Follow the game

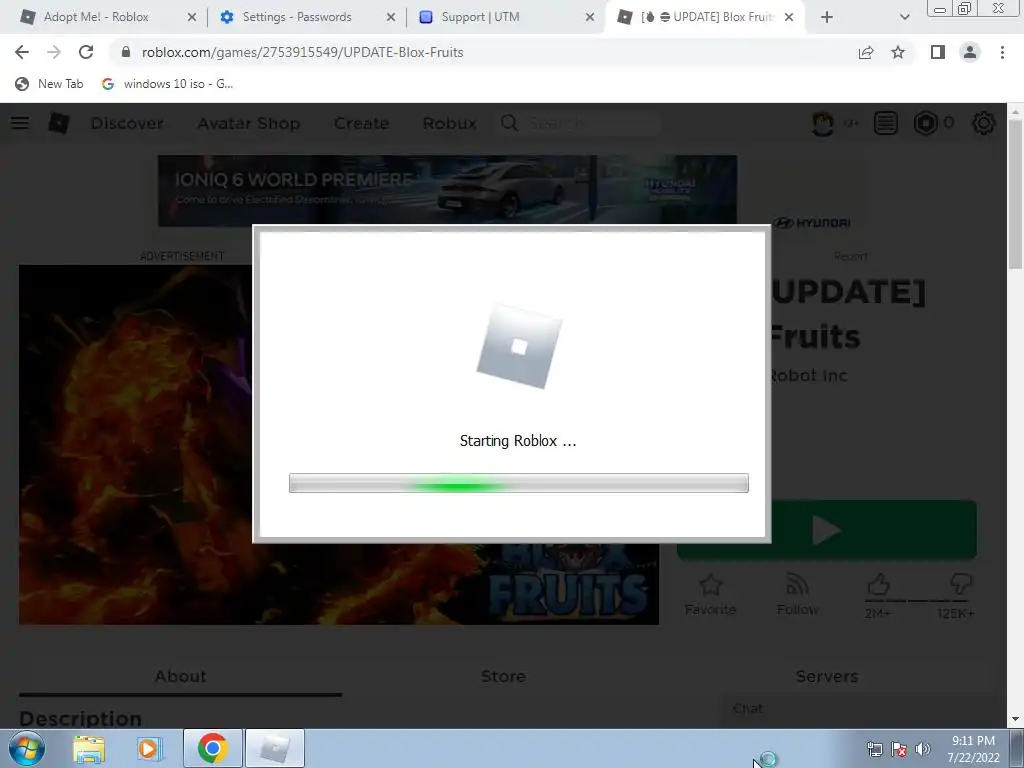point(797,594)
